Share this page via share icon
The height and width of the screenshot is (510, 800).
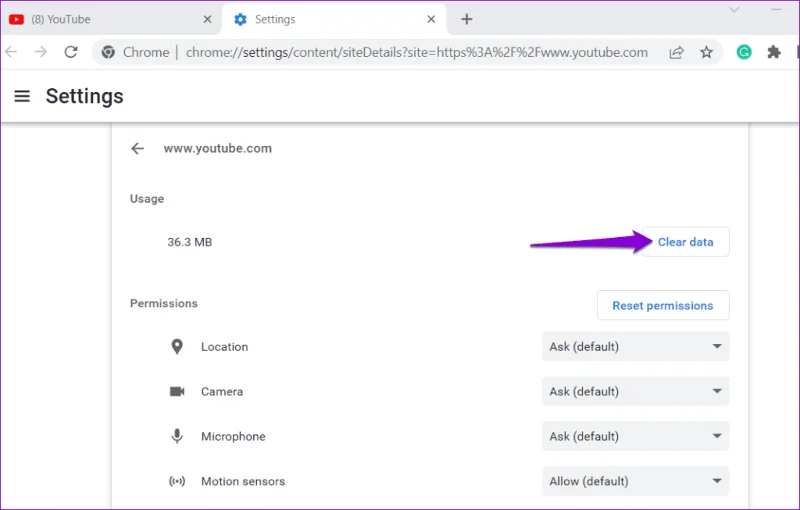[677, 52]
